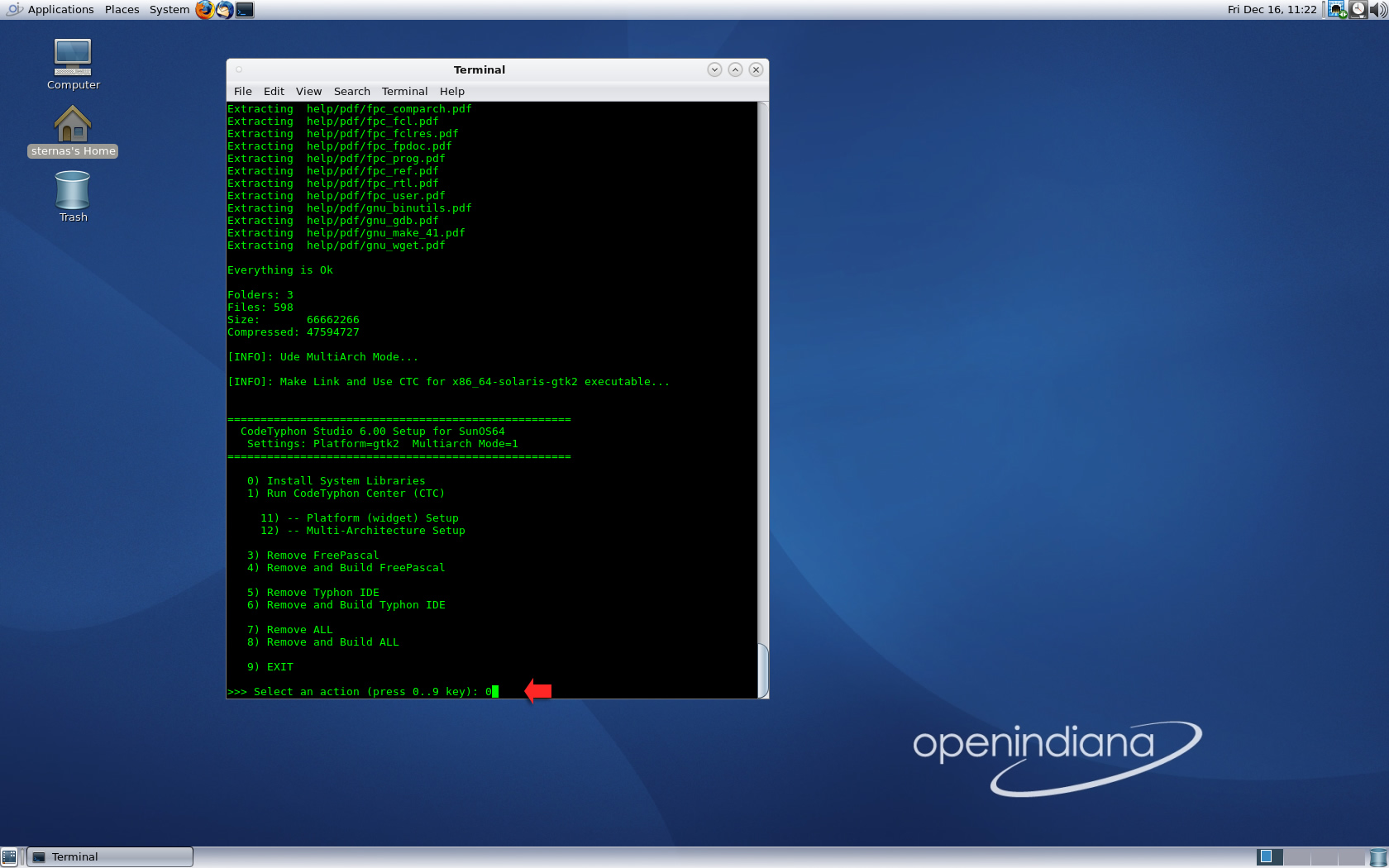
Task: Click '[INFO]: Ude MultiArch Mode...' line
Action: coord(322,357)
